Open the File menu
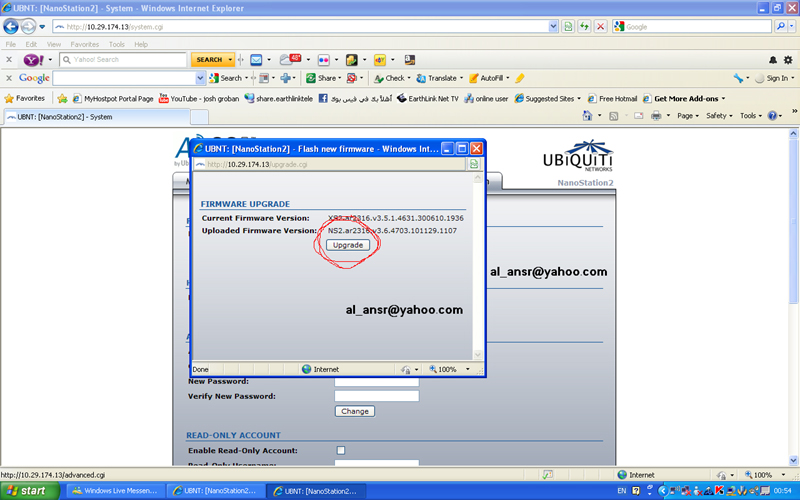This screenshot has width=800, height=500. click(11, 44)
